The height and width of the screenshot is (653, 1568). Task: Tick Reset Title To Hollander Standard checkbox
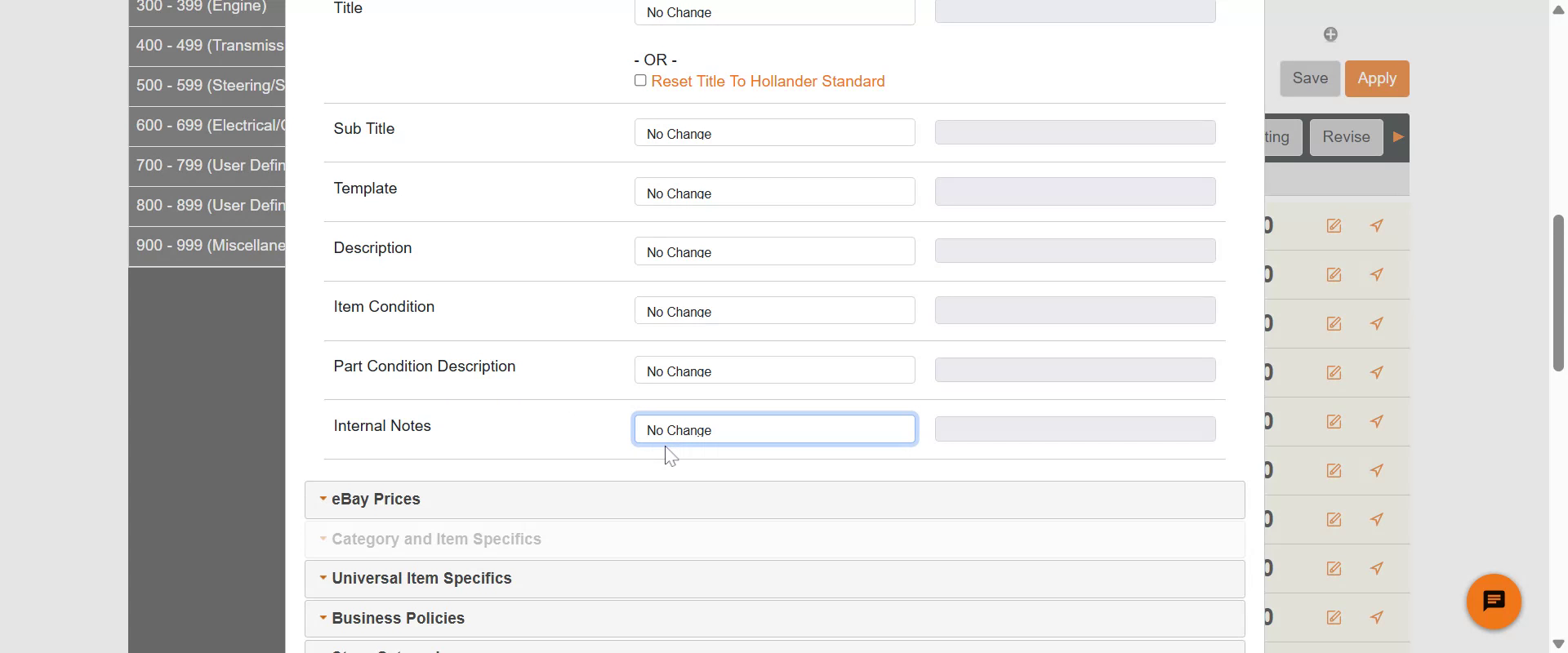tap(640, 80)
